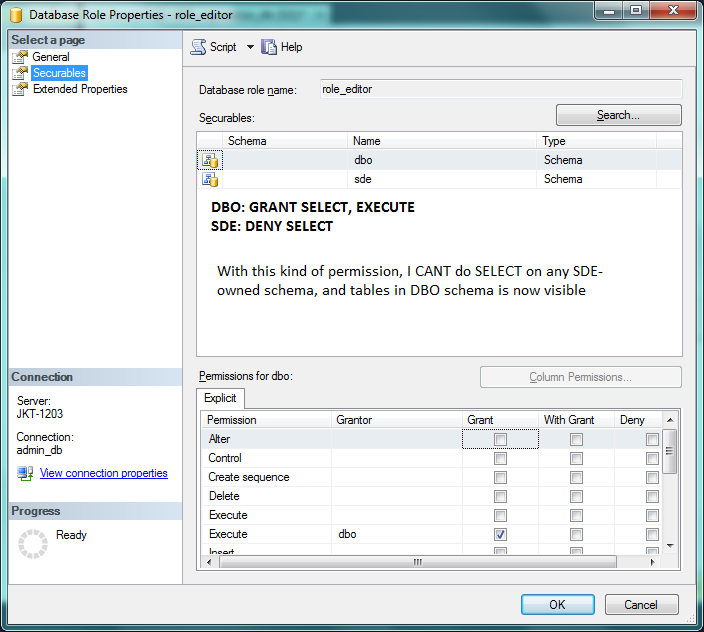Check Deny for Execute dbo row

[652, 535]
